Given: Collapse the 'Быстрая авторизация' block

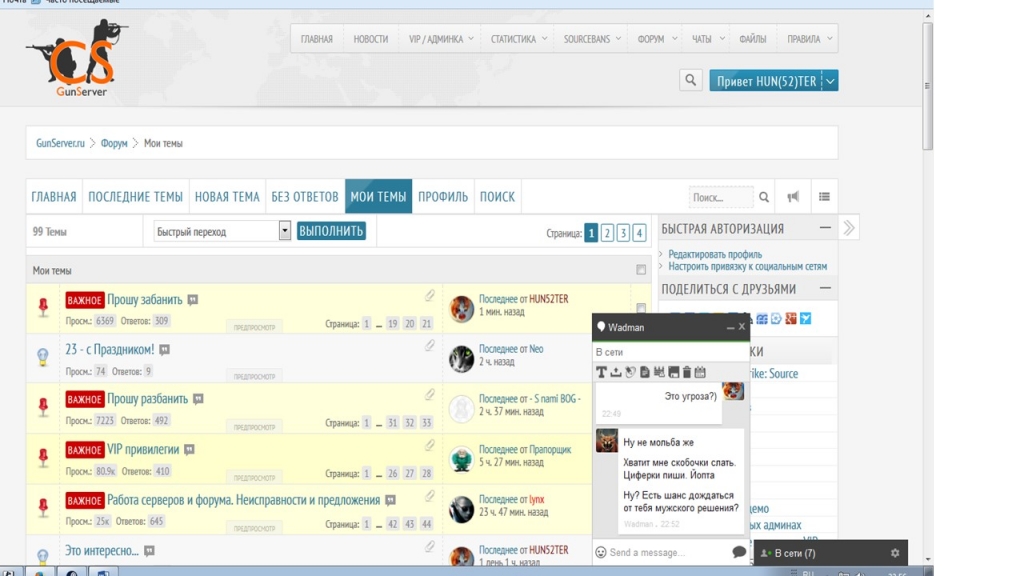Looking at the screenshot, I should click(x=825, y=228).
